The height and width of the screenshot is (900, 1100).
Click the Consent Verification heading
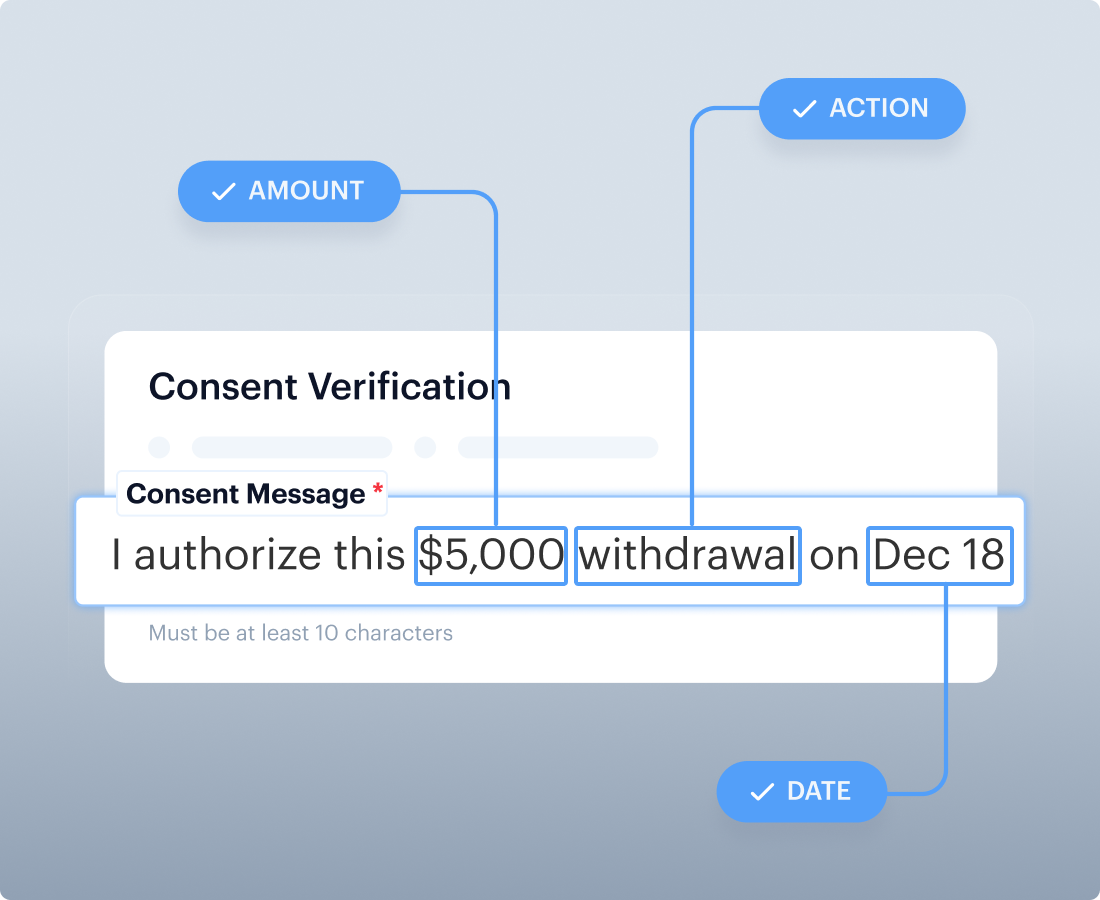[330, 387]
